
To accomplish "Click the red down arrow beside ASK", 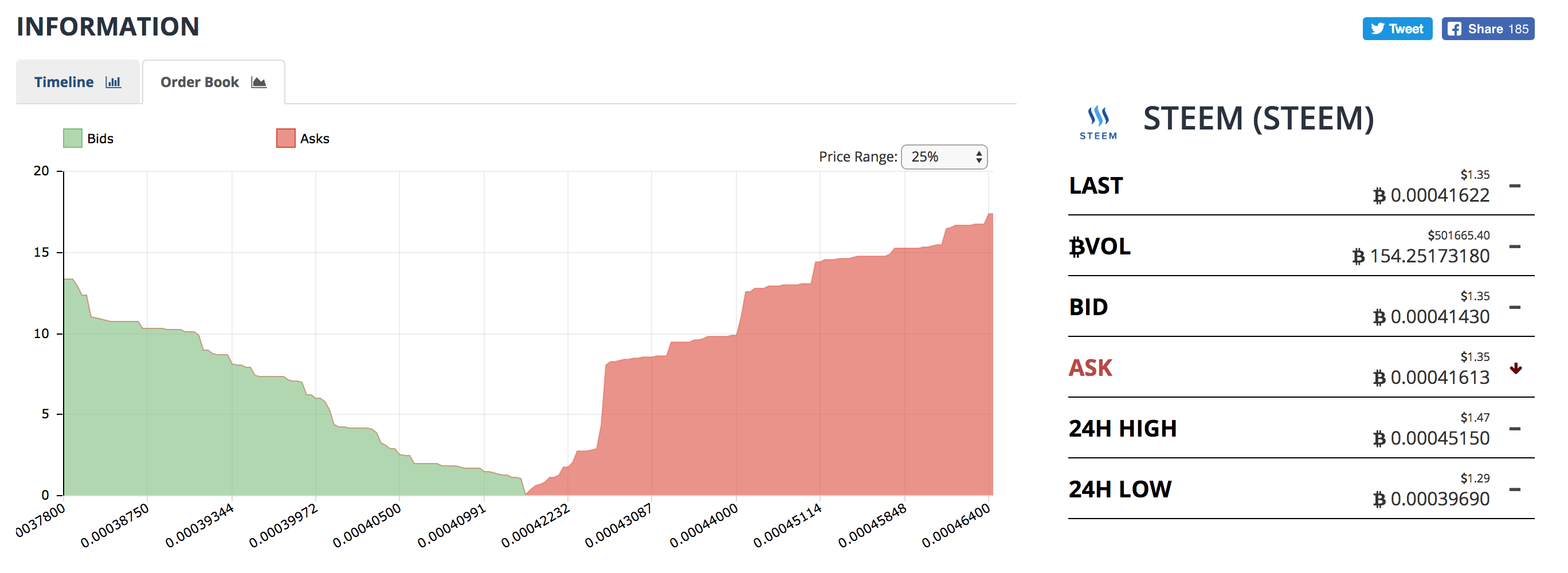I will [x=1516, y=368].
